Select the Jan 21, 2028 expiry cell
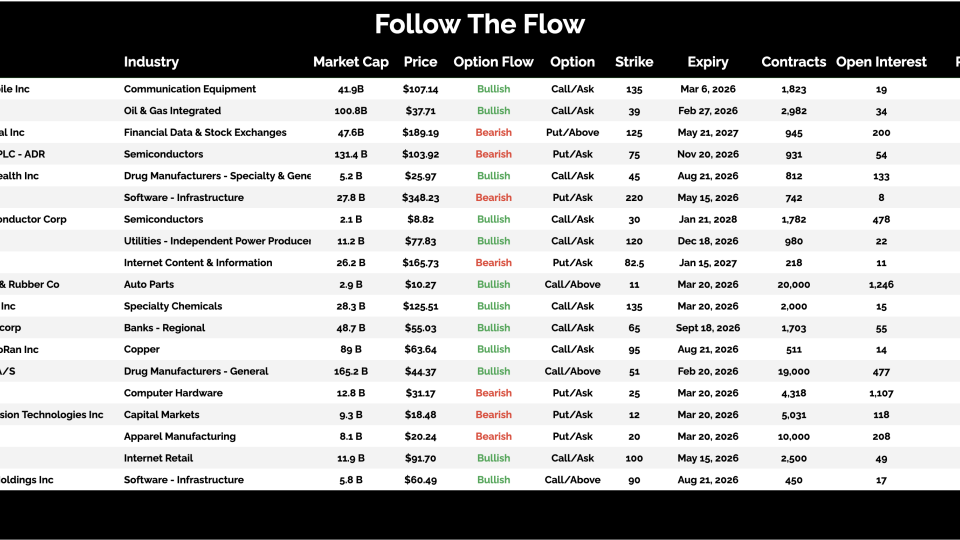This screenshot has height=540, width=960. [x=707, y=220]
